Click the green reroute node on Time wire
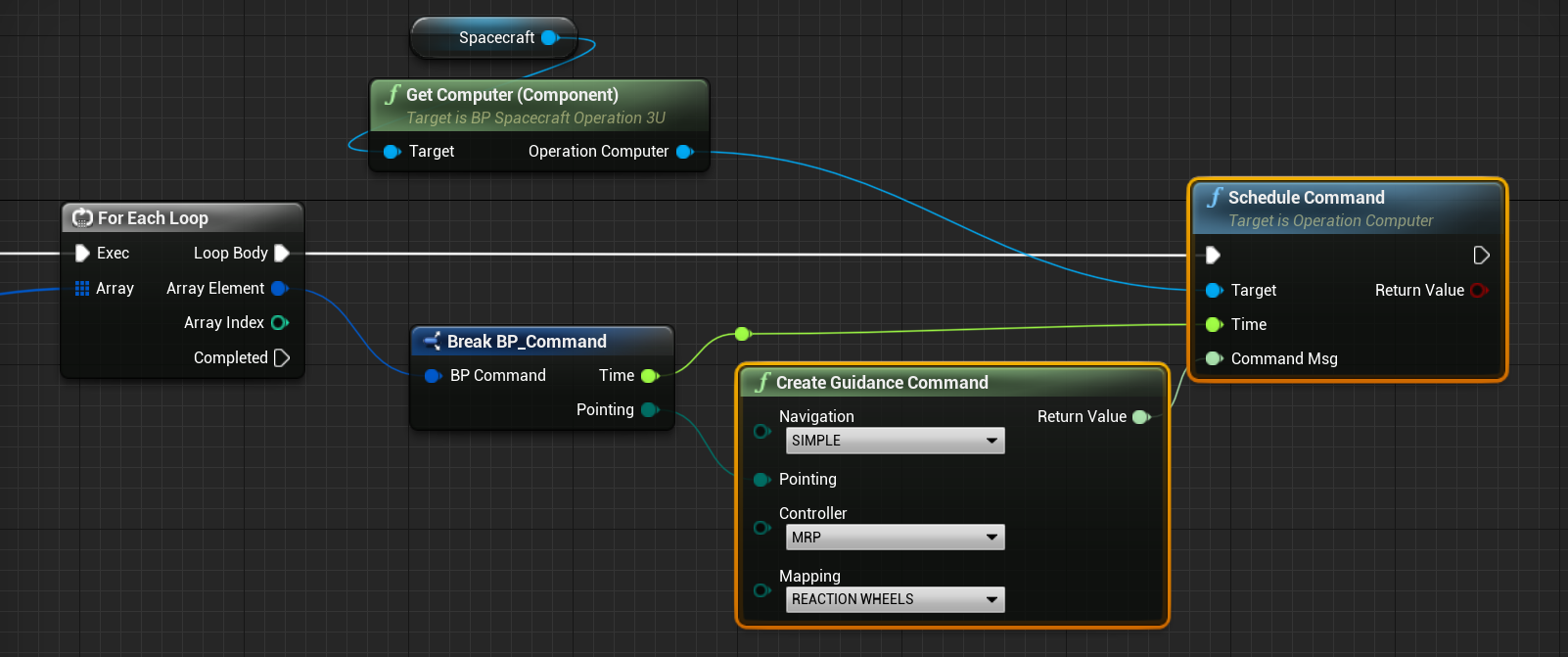This screenshot has width=1568, height=657. [x=742, y=334]
